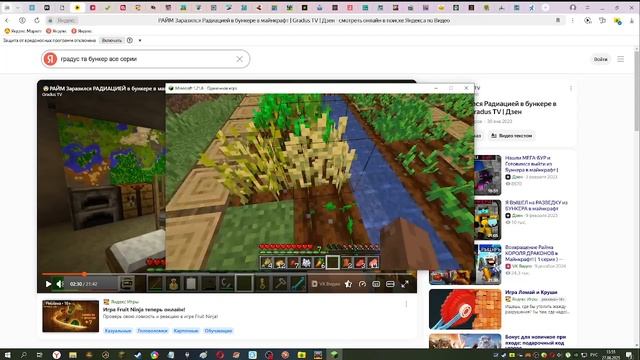640x360 pixels.
Task: Open VK Видео link in player
Action: click(x=326, y=284)
